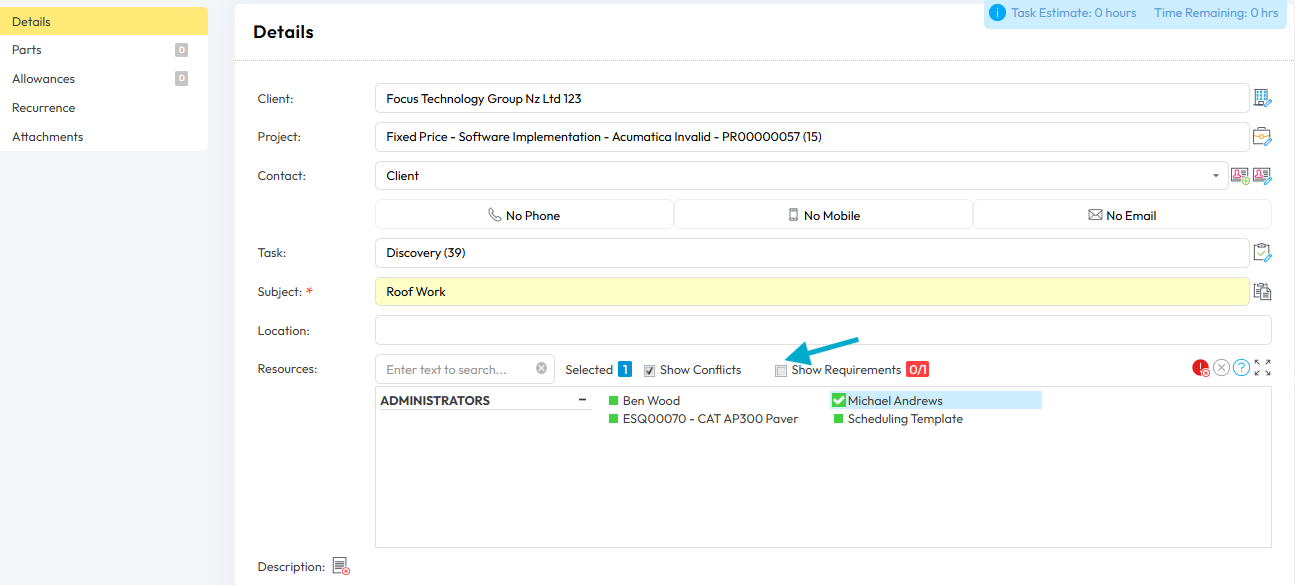
Task: Click the Parts count badge
Action: pyautogui.click(x=181, y=50)
